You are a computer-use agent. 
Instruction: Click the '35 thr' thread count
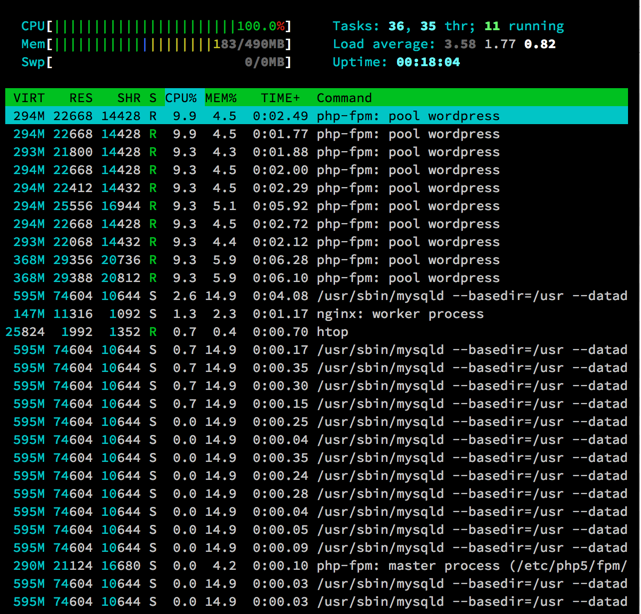pos(447,27)
